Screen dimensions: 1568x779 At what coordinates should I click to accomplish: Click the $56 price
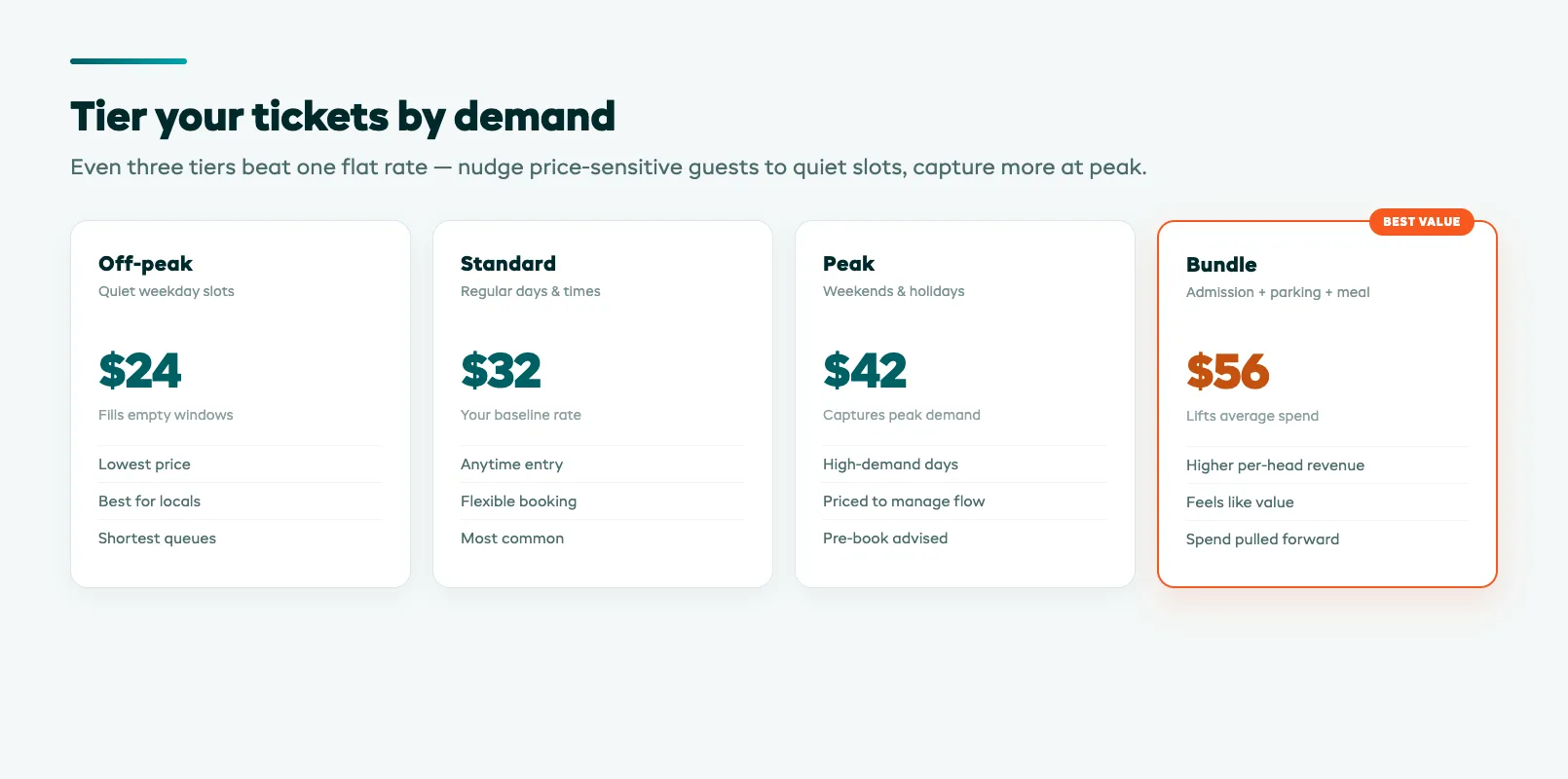coord(1228,372)
